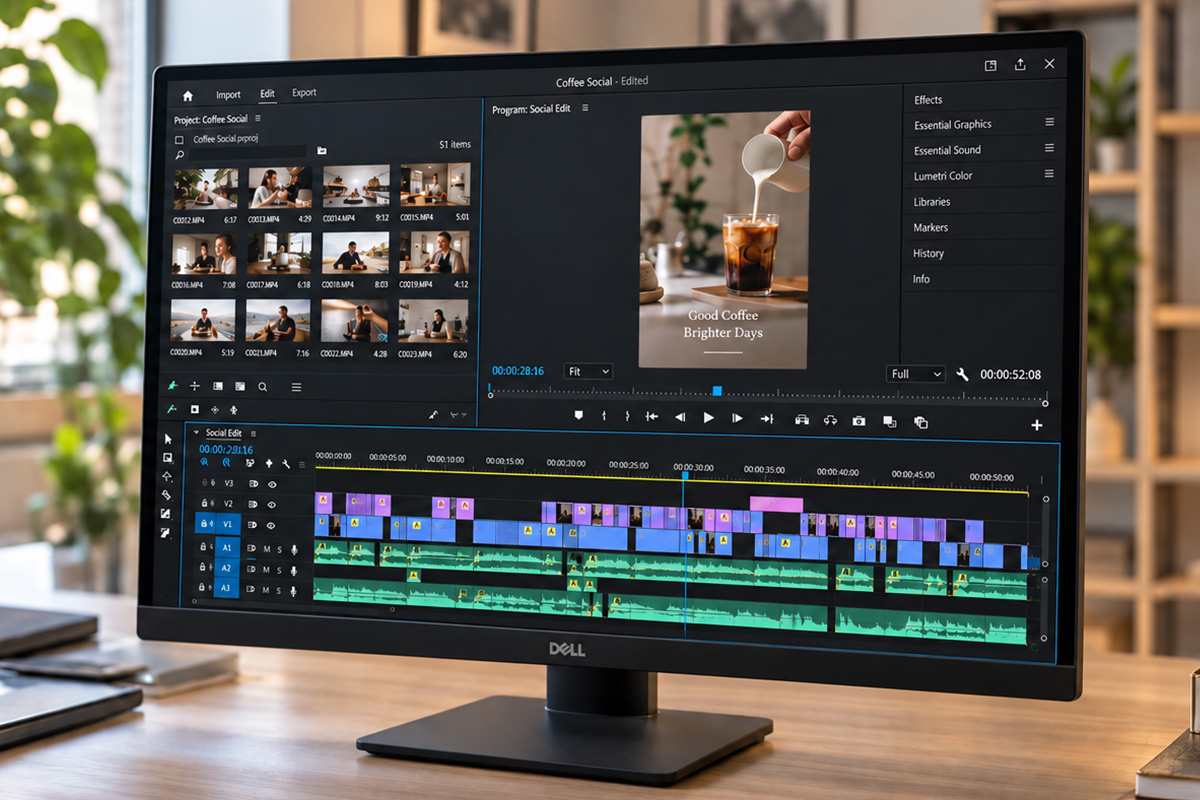Viewport: 1200px width, 800px height.
Task: Open the button editor plus icon
Action: pos(1037,425)
